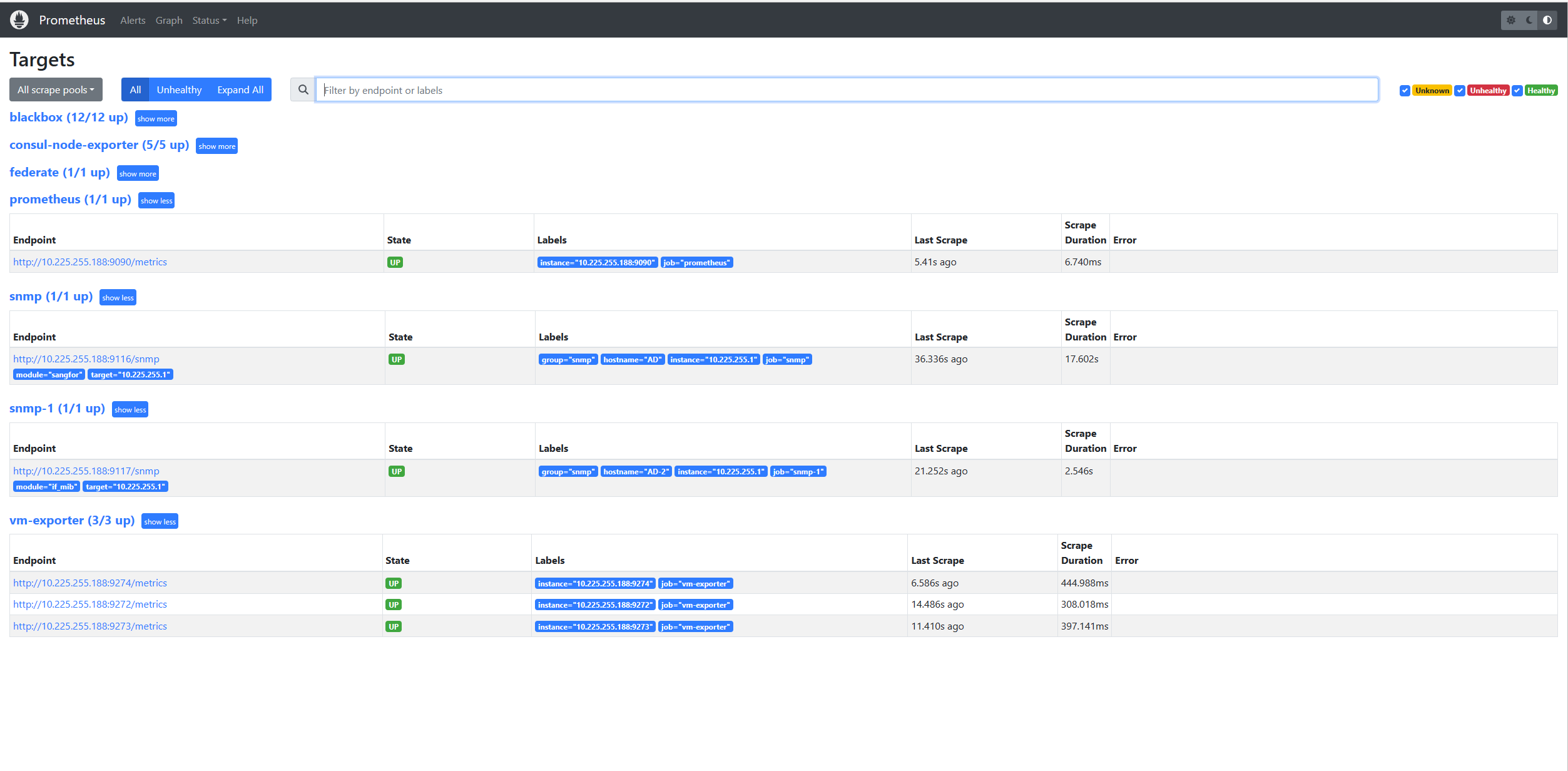The width and height of the screenshot is (1568, 771).
Task: Click the search magnifier icon beside the filter
Action: click(302, 89)
